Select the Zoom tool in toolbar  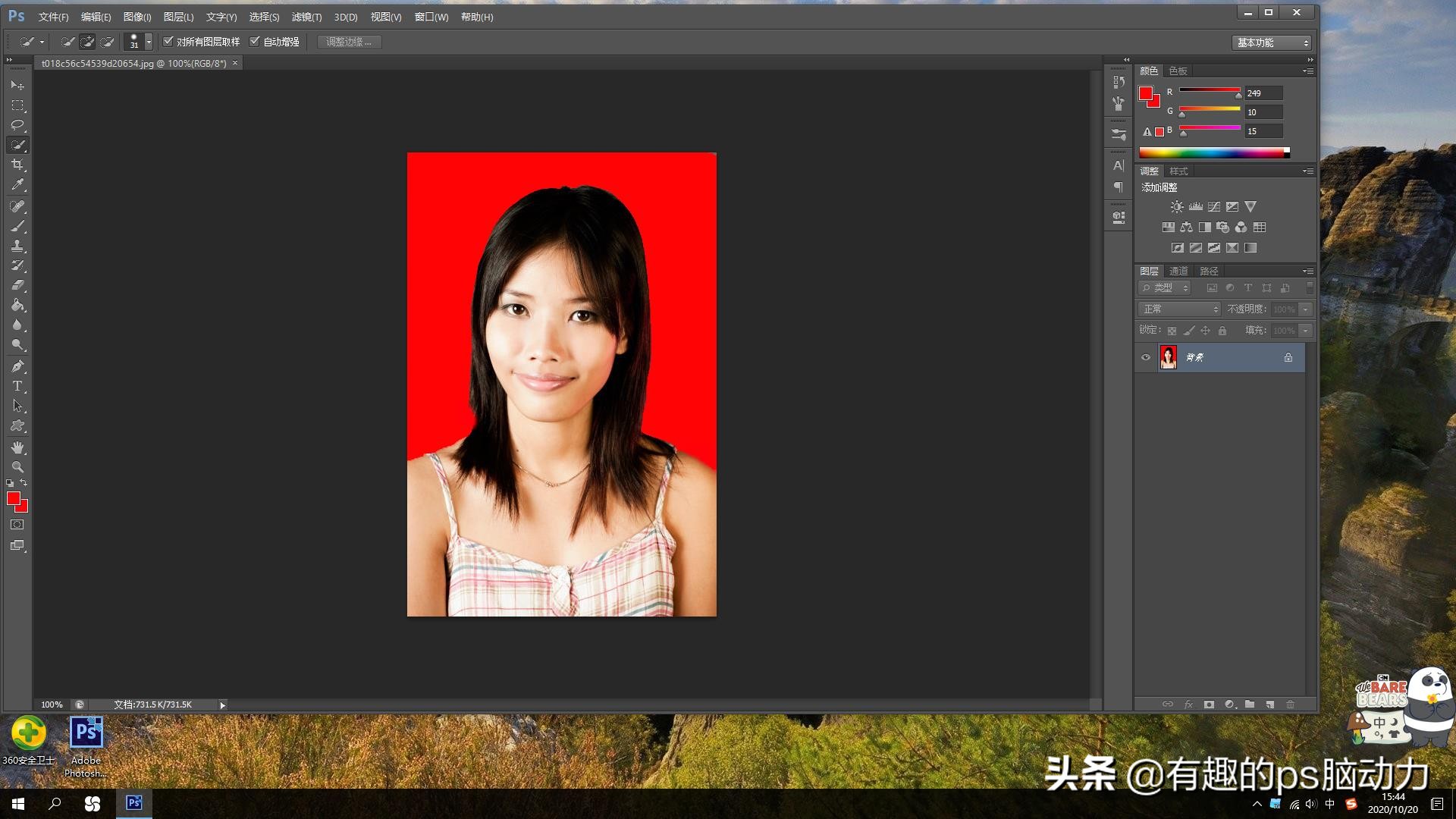coord(17,467)
